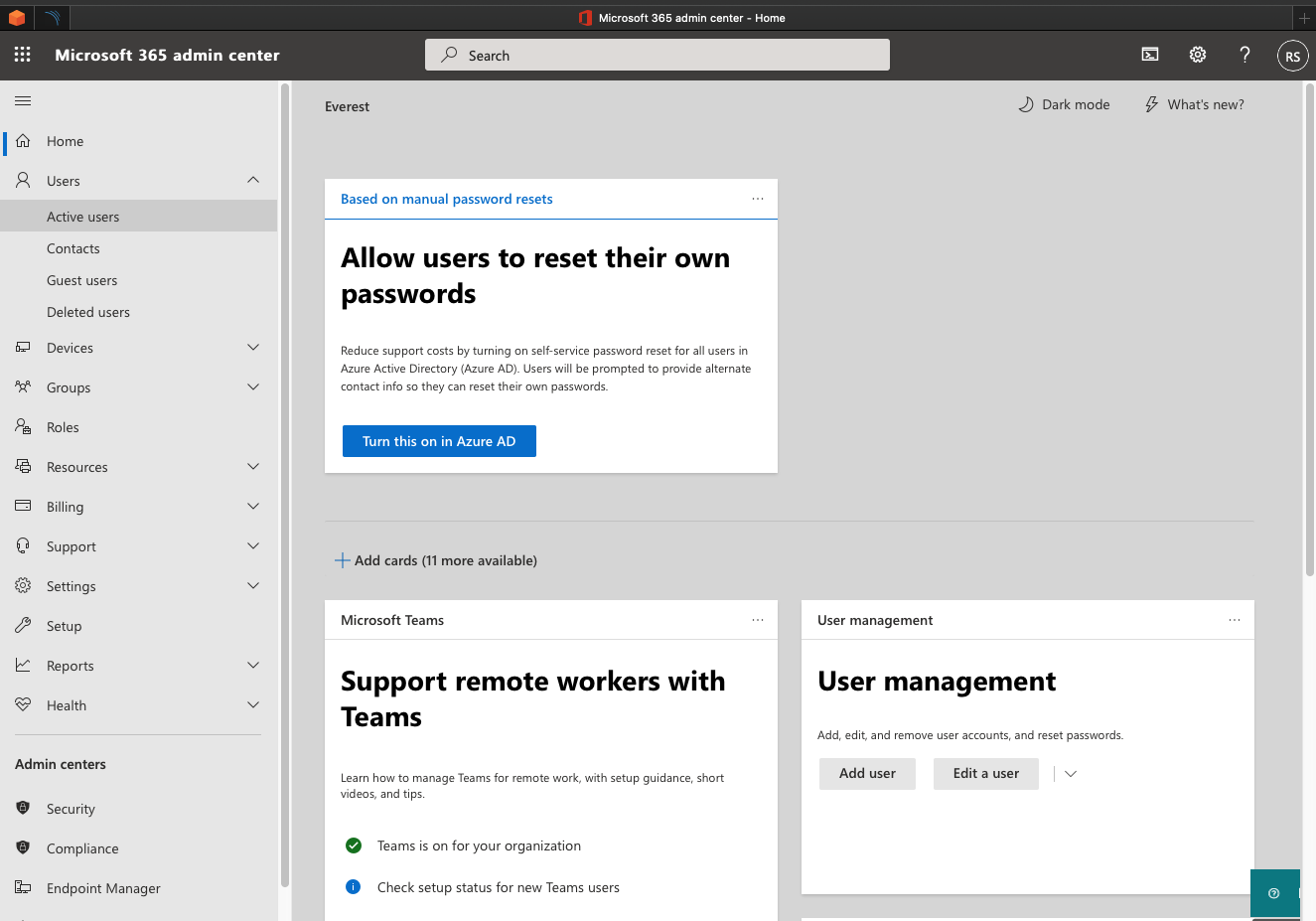The image size is (1316, 921).
Task: Click the Add user button
Action: 867,774
